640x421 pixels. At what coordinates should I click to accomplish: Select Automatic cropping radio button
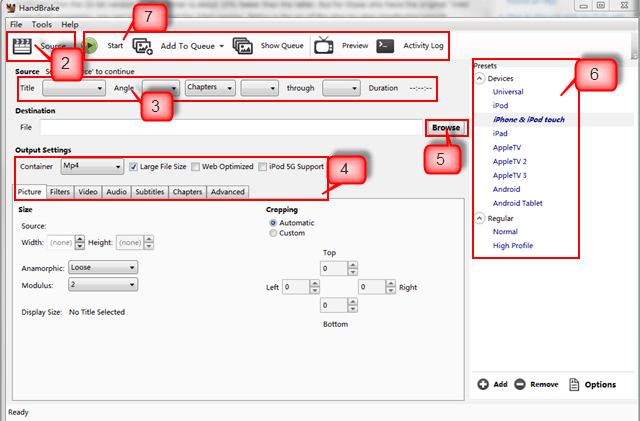click(273, 223)
